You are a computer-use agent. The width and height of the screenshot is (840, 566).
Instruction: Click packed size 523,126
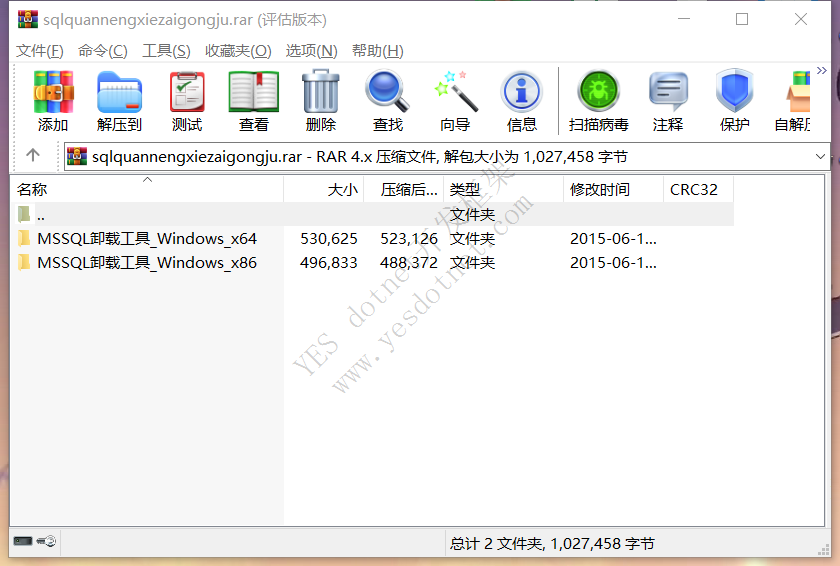(x=409, y=238)
